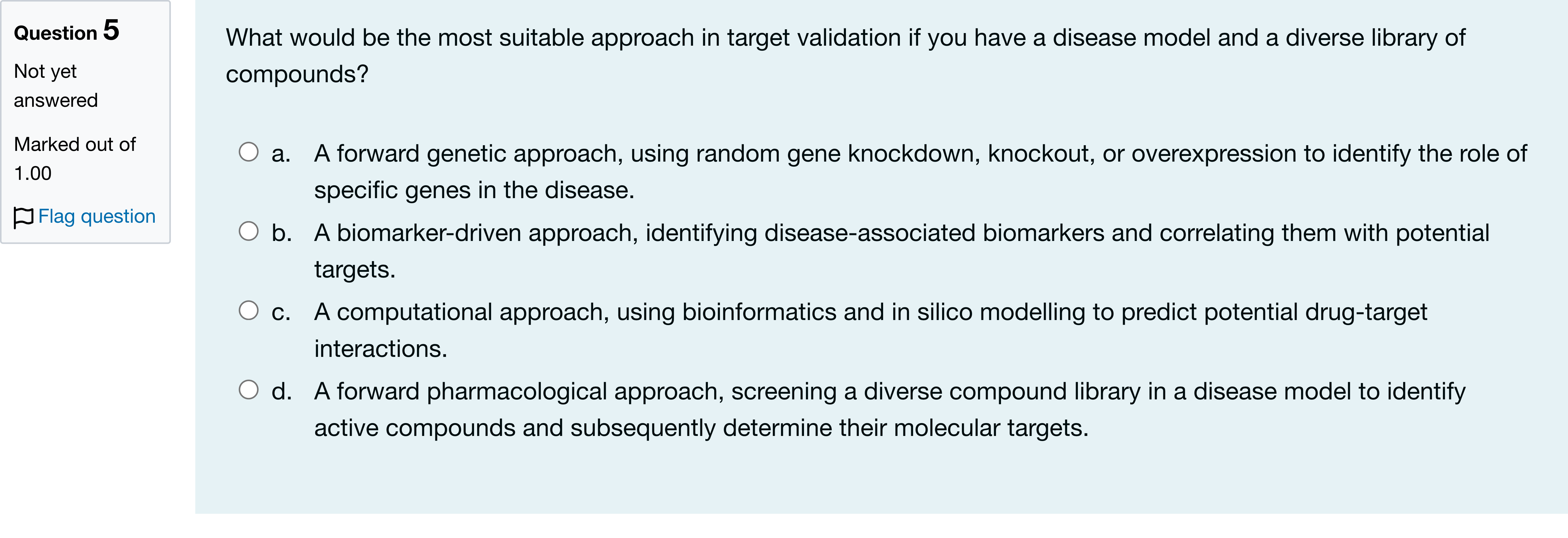Click the Question 5 heading
The width and height of the screenshot is (1568, 538).
67,31
